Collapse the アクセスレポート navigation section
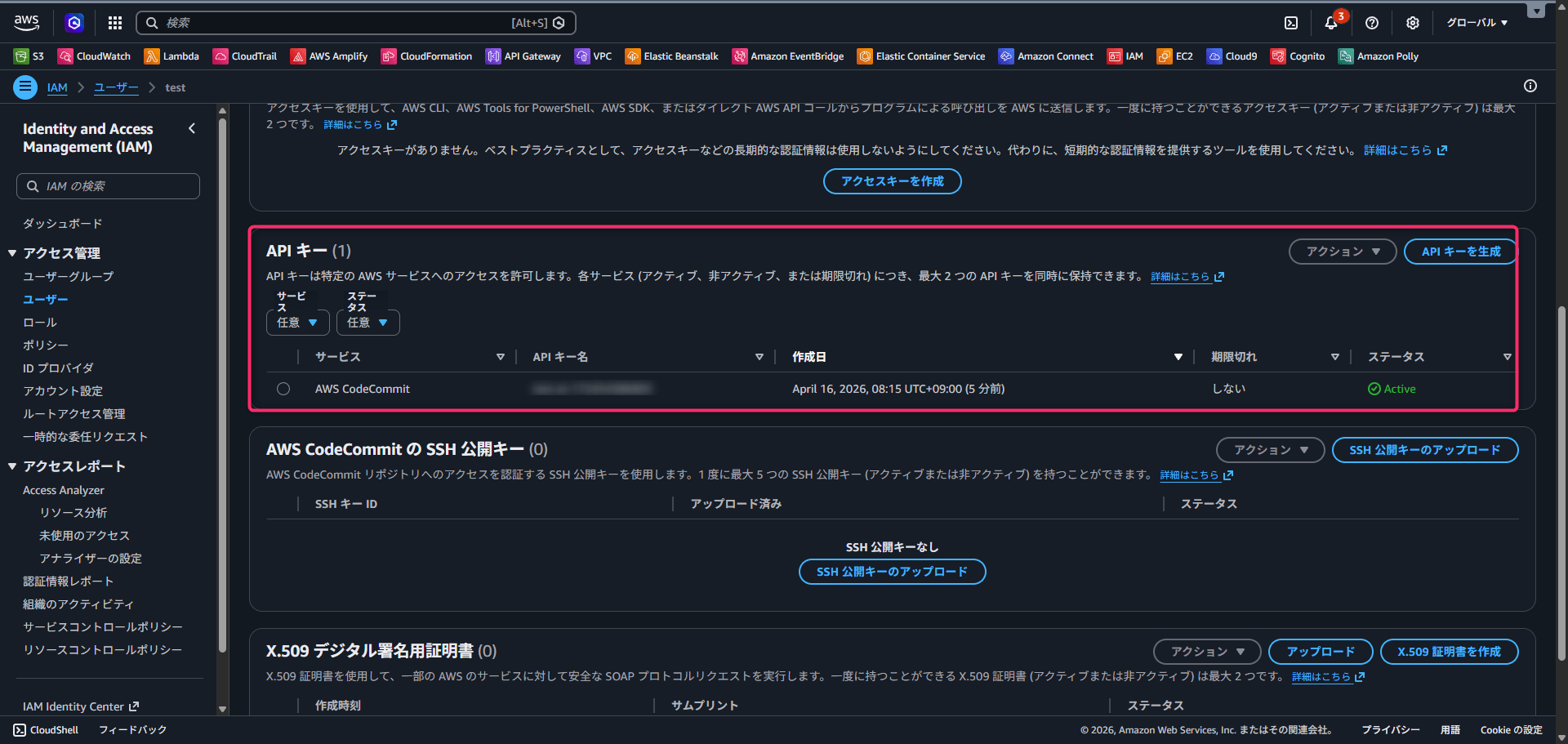This screenshot has width=1568, height=744. pyautogui.click(x=12, y=466)
